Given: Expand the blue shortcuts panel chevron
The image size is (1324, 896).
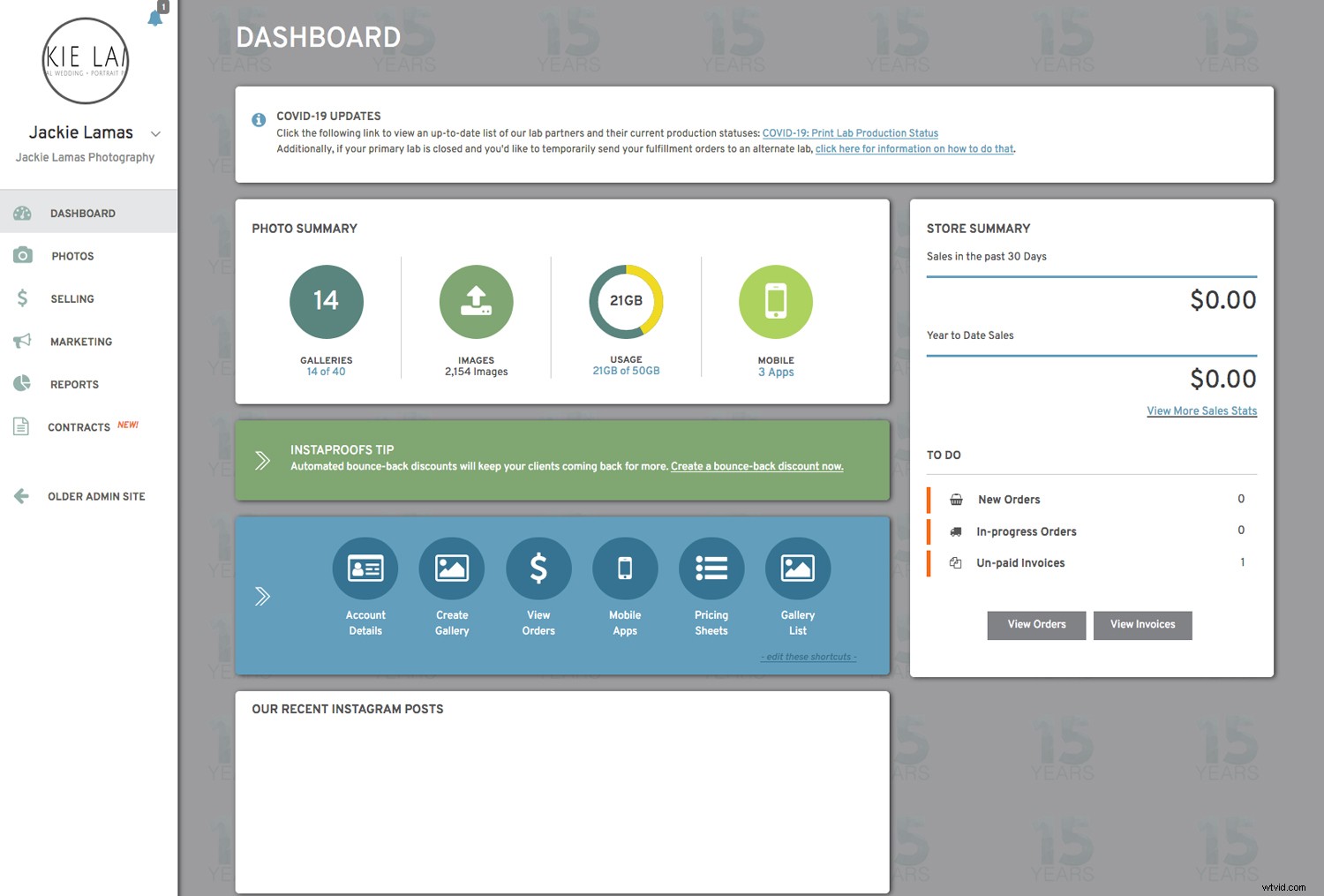Looking at the screenshot, I should coord(262,596).
